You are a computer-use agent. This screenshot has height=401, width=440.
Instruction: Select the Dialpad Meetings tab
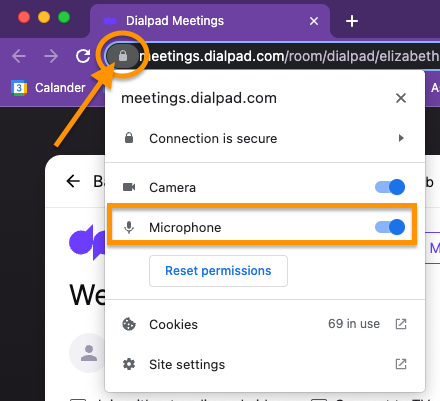pos(210,21)
